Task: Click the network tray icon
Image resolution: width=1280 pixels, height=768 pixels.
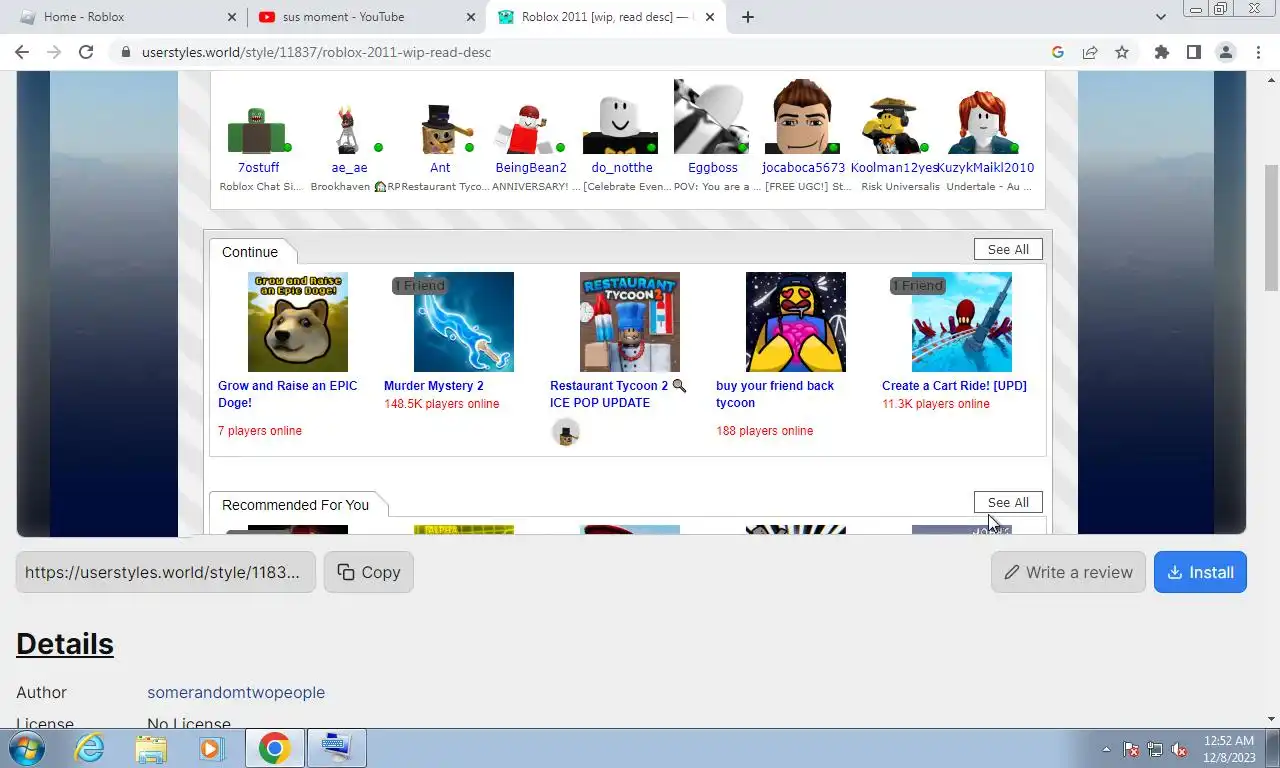Action: click(x=1155, y=749)
